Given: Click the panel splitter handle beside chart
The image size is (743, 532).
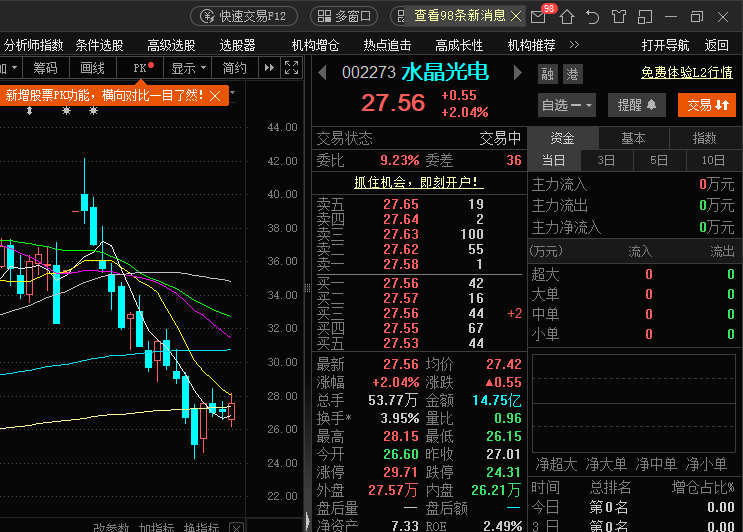Looking at the screenshot, I should [x=307, y=287].
